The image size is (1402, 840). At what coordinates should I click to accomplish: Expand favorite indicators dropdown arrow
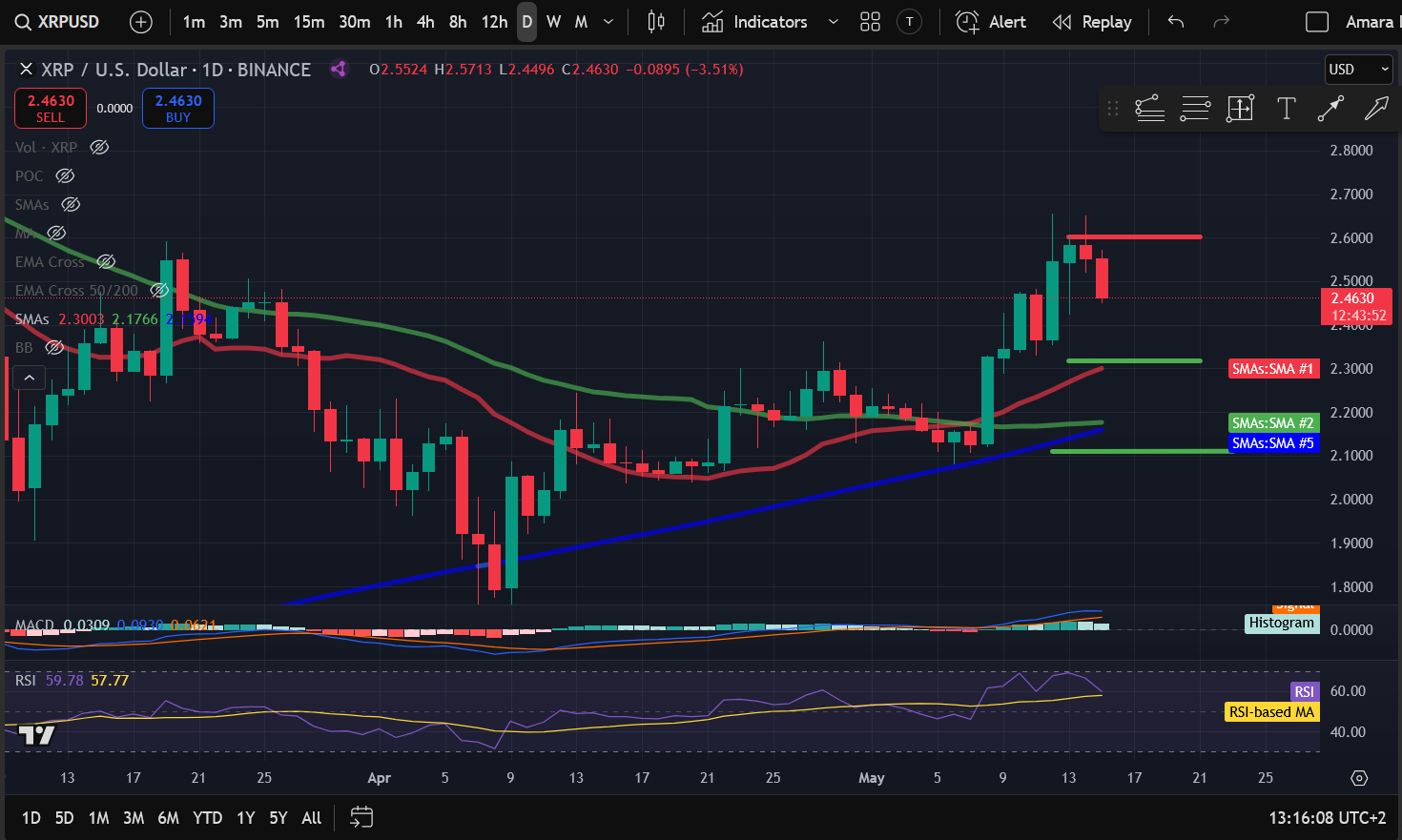pyautogui.click(x=833, y=22)
